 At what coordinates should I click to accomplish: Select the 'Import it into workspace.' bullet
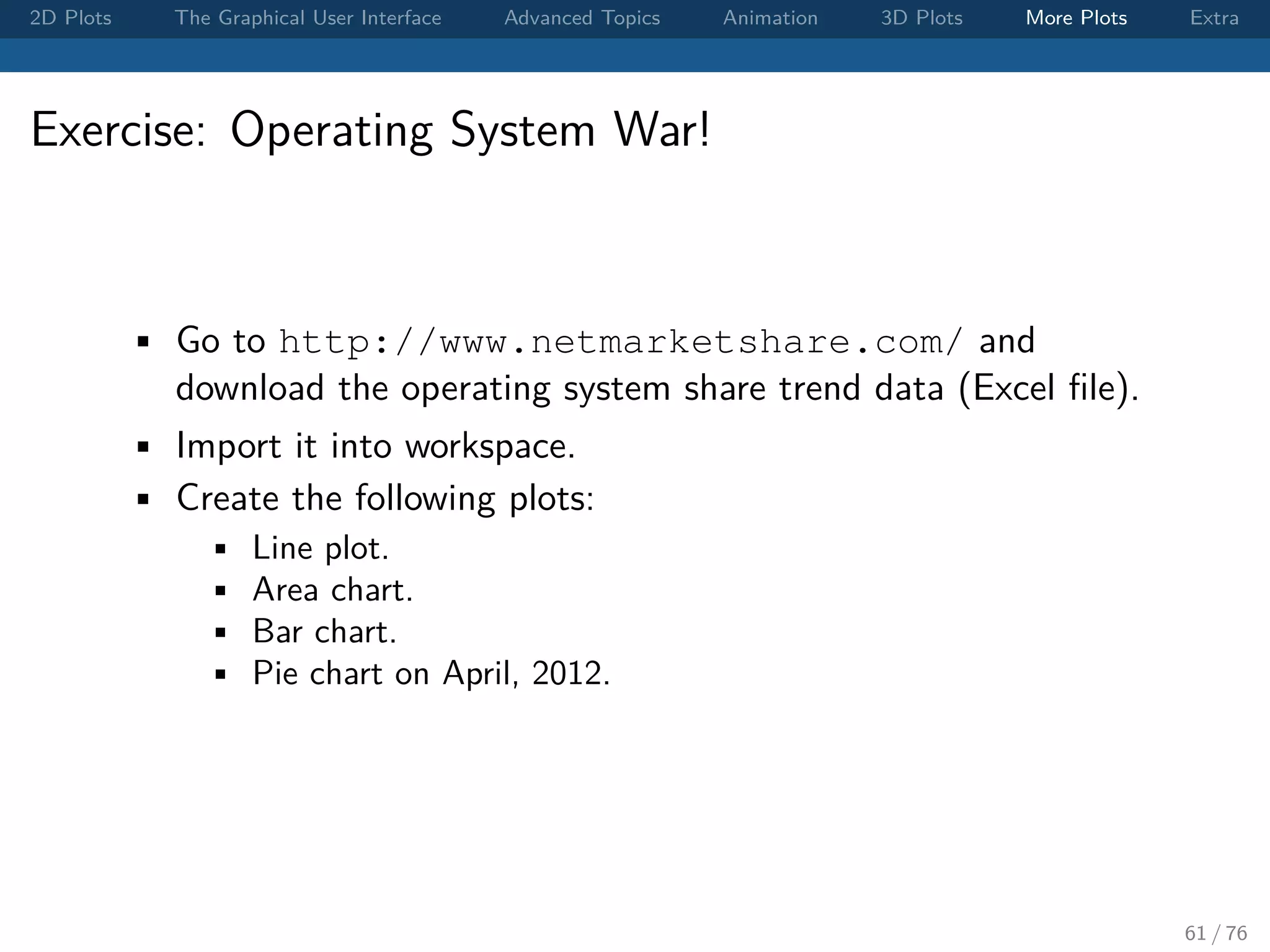point(376,446)
